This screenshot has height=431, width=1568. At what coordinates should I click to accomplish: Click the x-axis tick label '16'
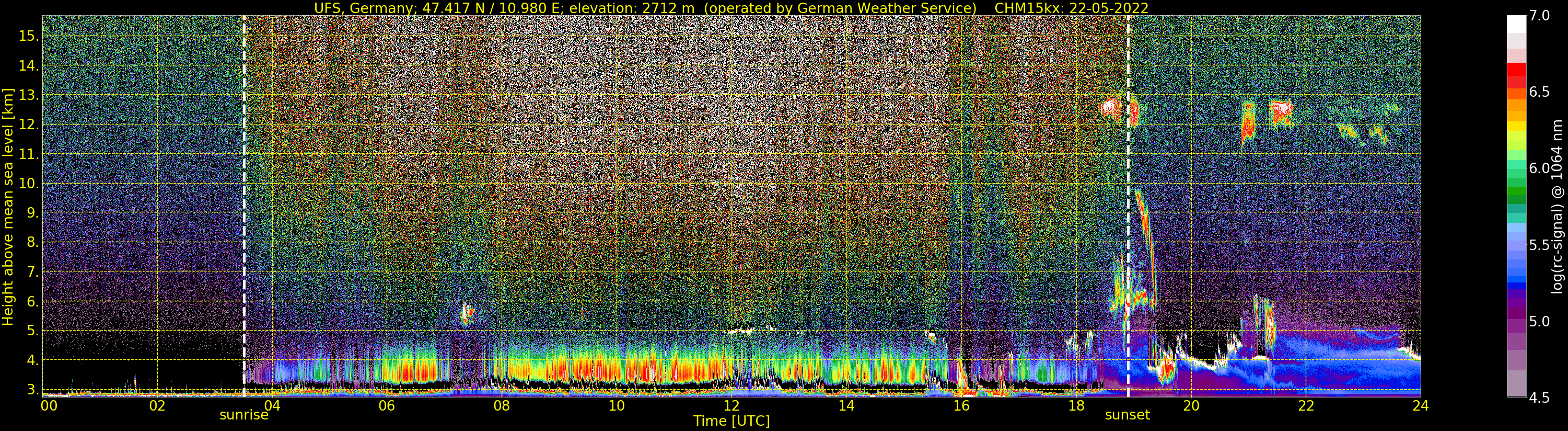961,406
